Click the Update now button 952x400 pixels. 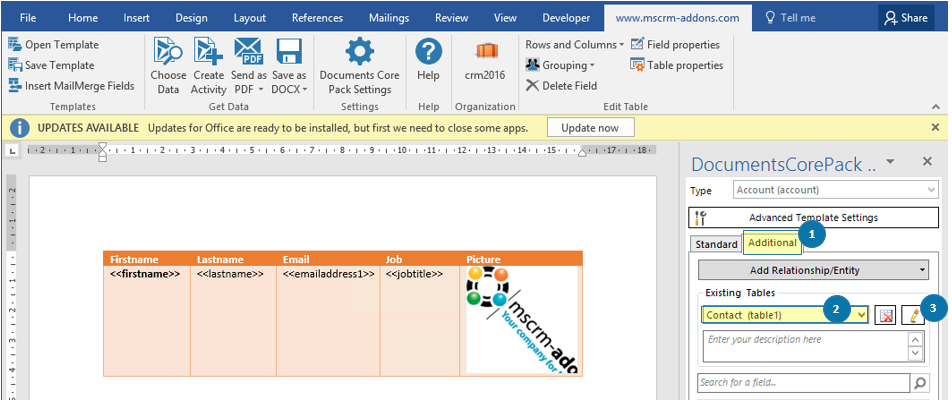pyautogui.click(x=590, y=128)
